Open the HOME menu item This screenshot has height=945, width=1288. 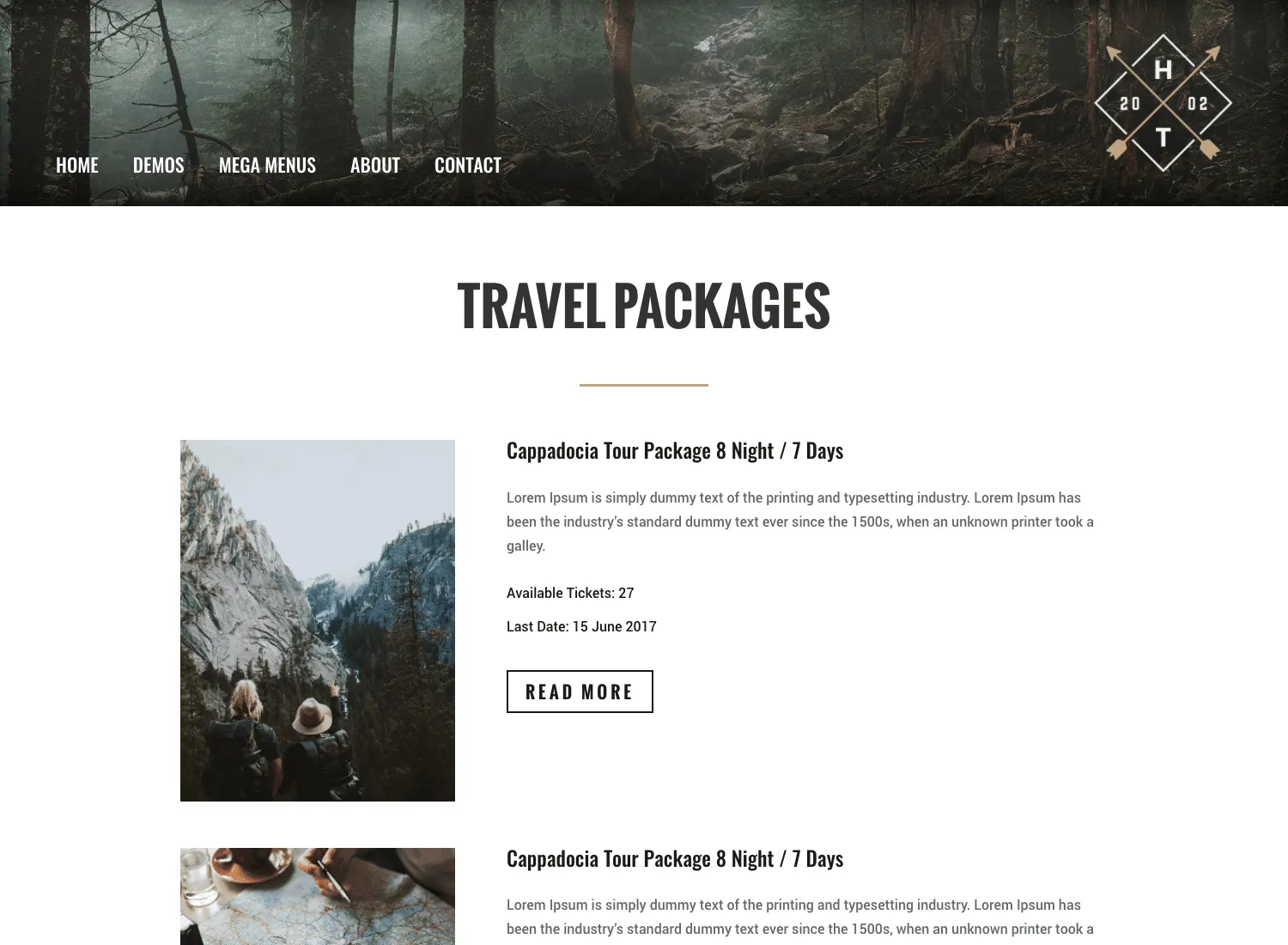pyautogui.click(x=77, y=165)
